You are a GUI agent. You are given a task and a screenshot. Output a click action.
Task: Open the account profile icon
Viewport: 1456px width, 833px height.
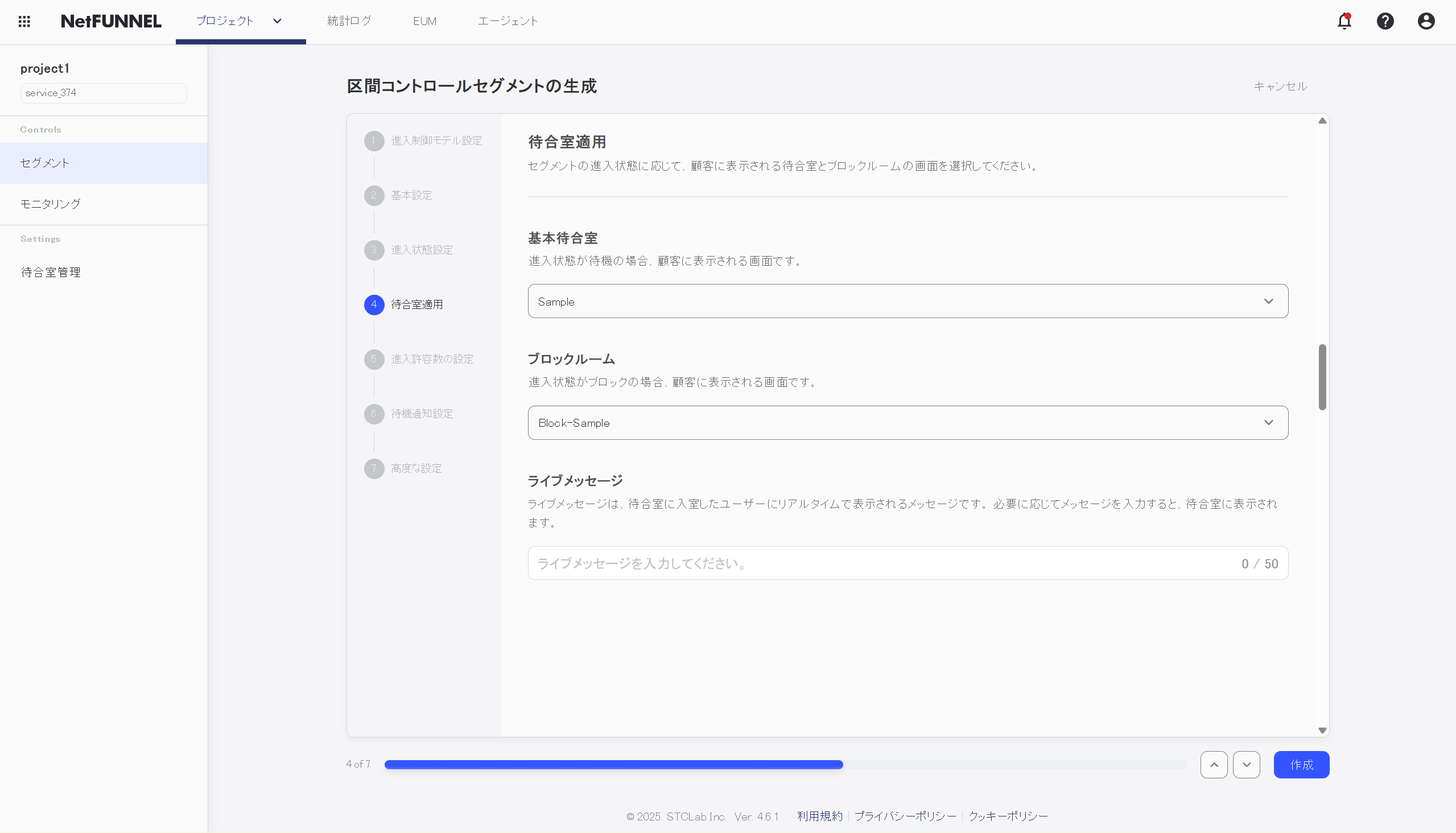[x=1426, y=21]
